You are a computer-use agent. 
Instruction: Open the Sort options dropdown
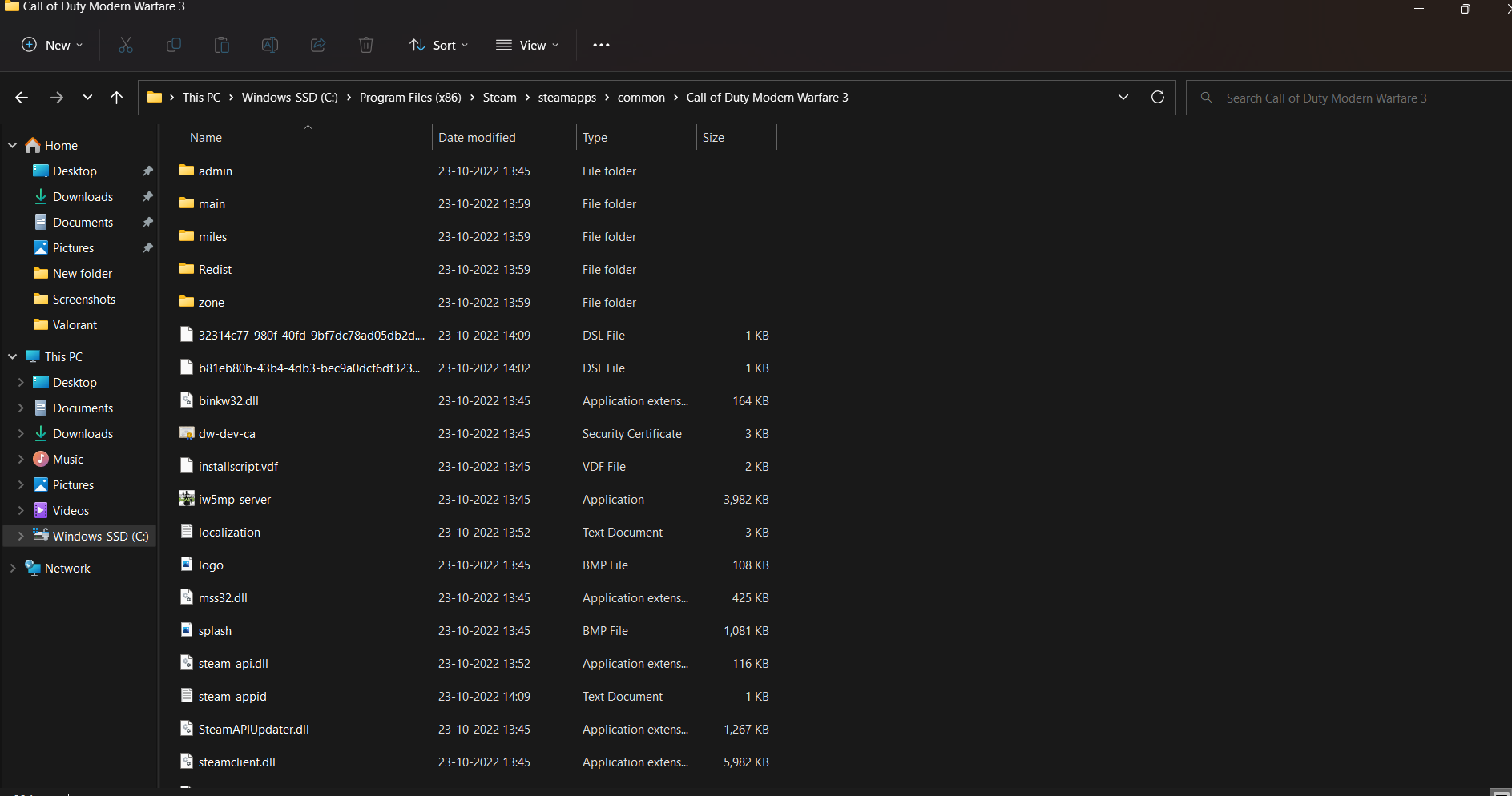tap(439, 45)
